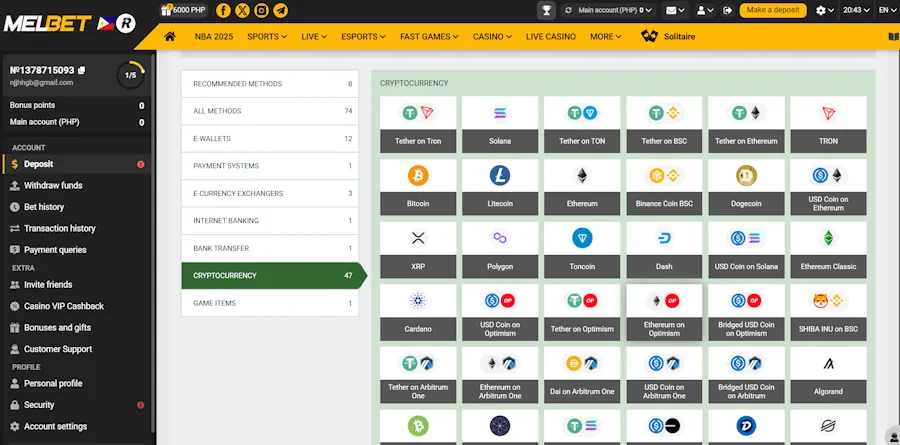Pick Binance Coin BSC tile
This screenshot has height=445, width=900.
tap(664, 187)
